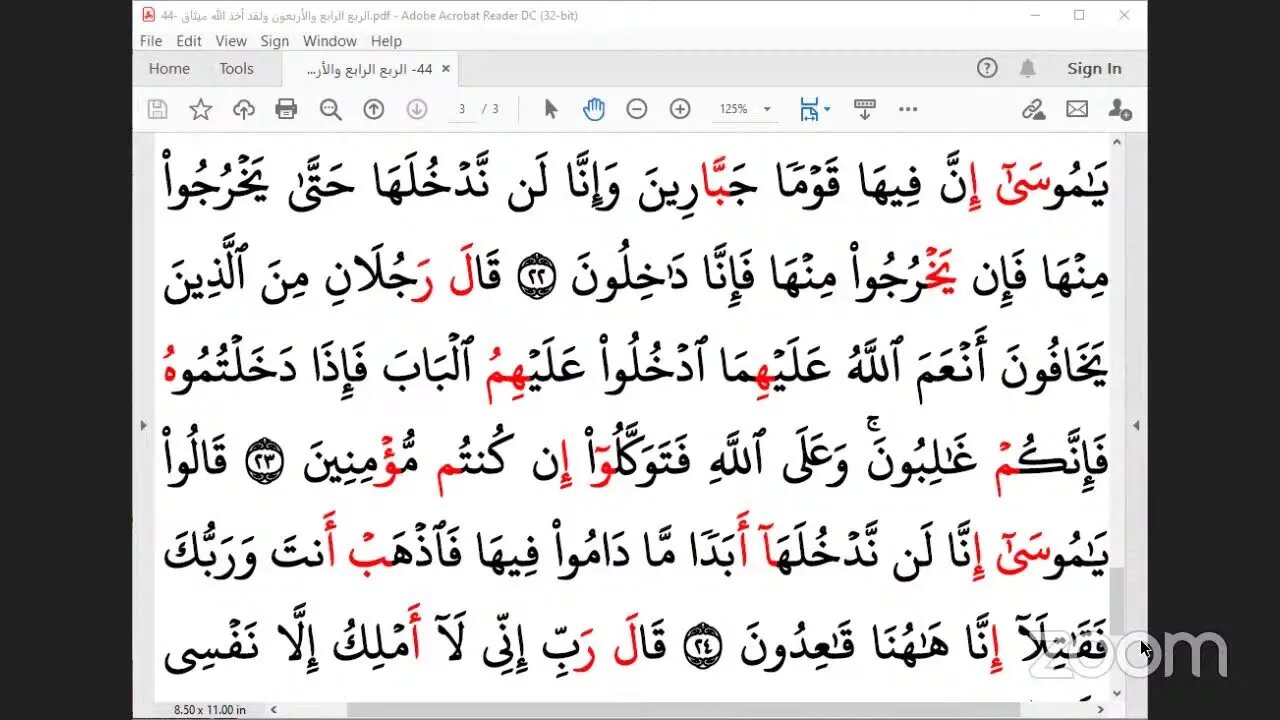The image size is (1280, 720).
Task: Click the verse 23 marker
Action: [265, 461]
